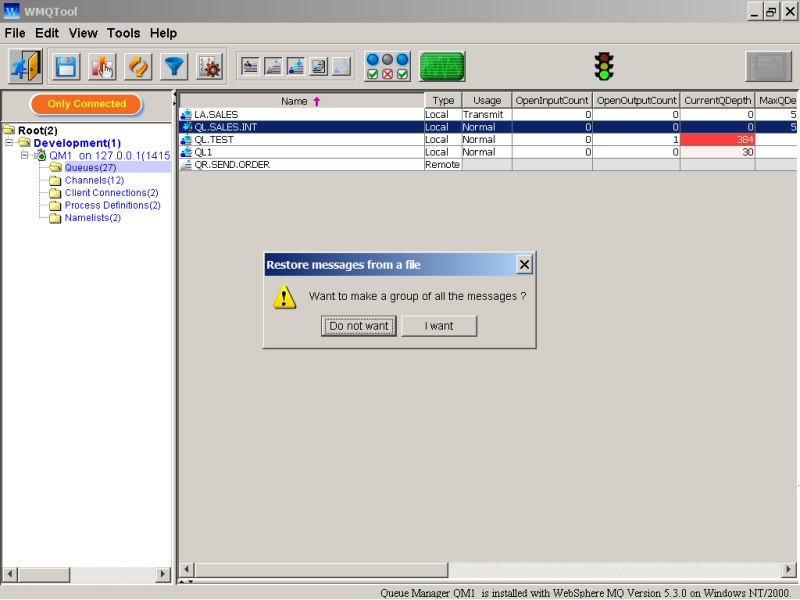Click the red 384 queue depth cell
Image resolution: width=800 pixels, height=600 pixels.
tap(717, 139)
